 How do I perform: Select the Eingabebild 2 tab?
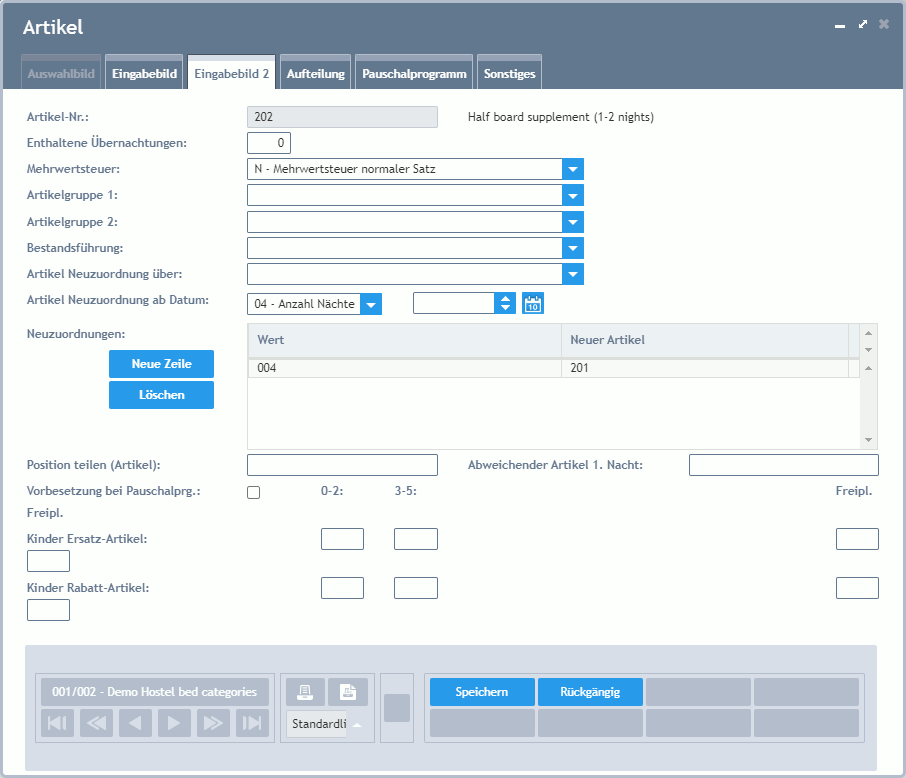tap(232, 73)
